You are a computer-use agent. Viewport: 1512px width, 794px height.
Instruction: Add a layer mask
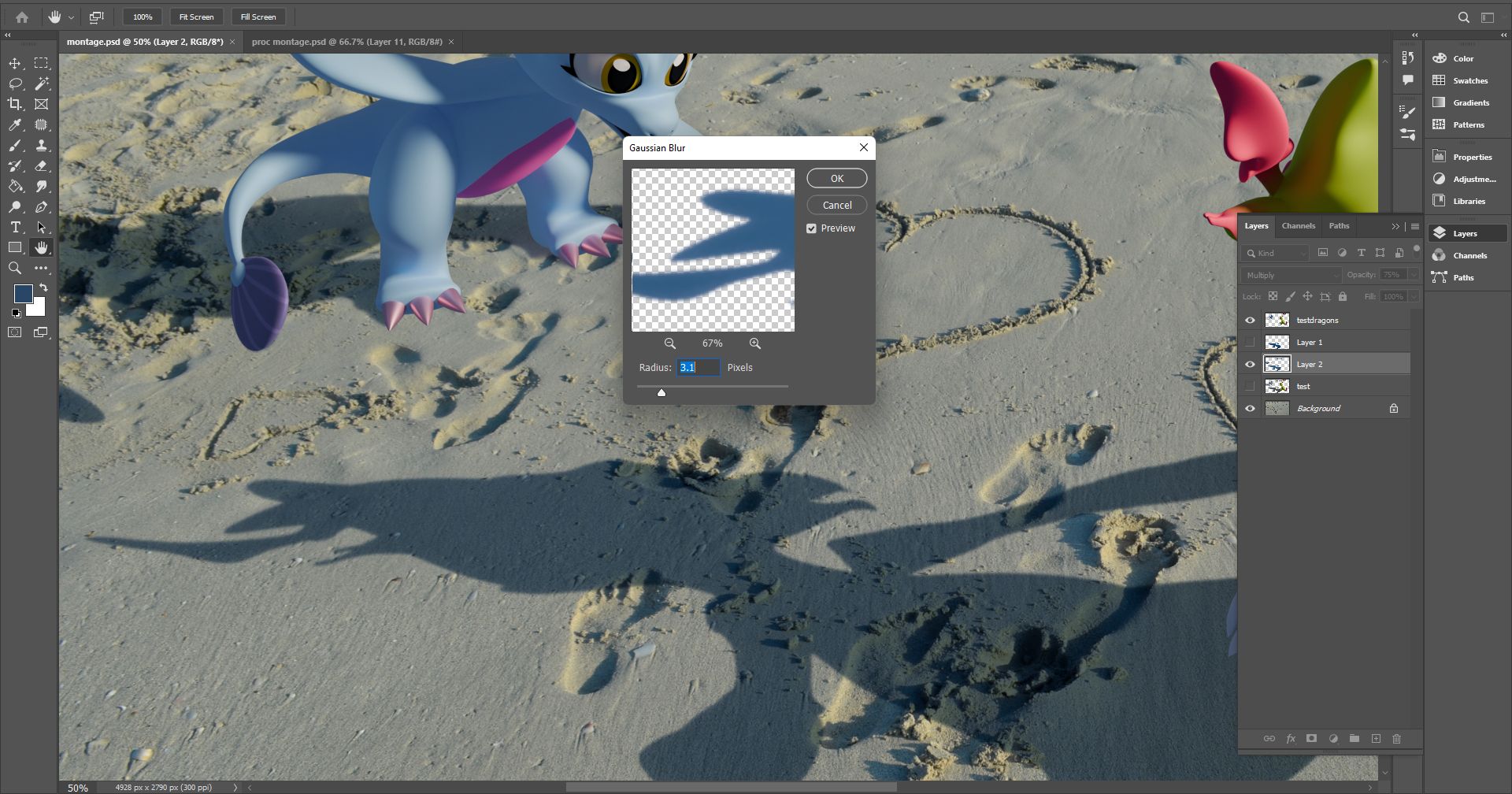click(1311, 739)
